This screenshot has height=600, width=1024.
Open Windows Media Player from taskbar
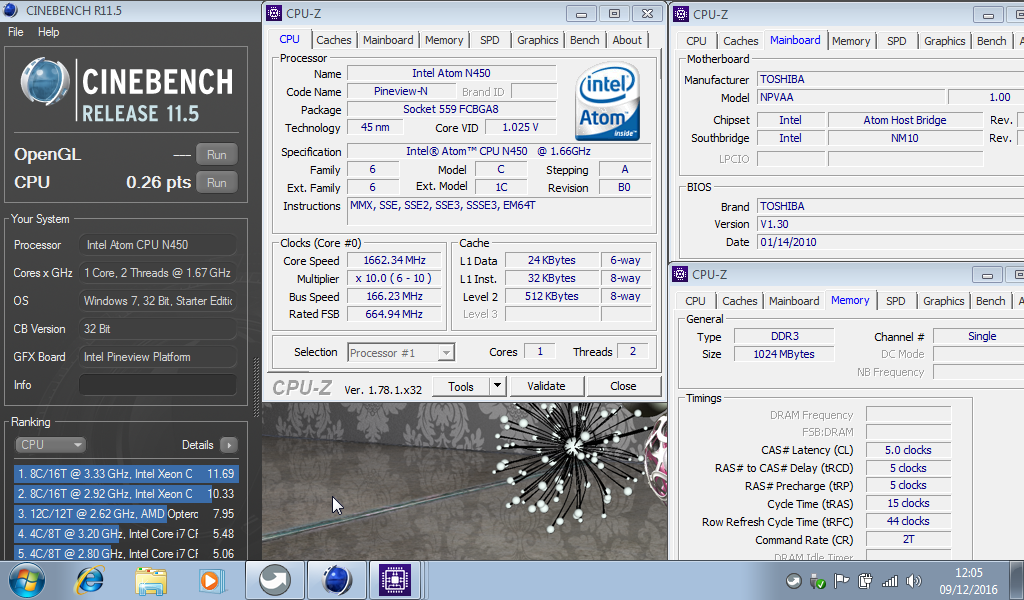click(211, 580)
